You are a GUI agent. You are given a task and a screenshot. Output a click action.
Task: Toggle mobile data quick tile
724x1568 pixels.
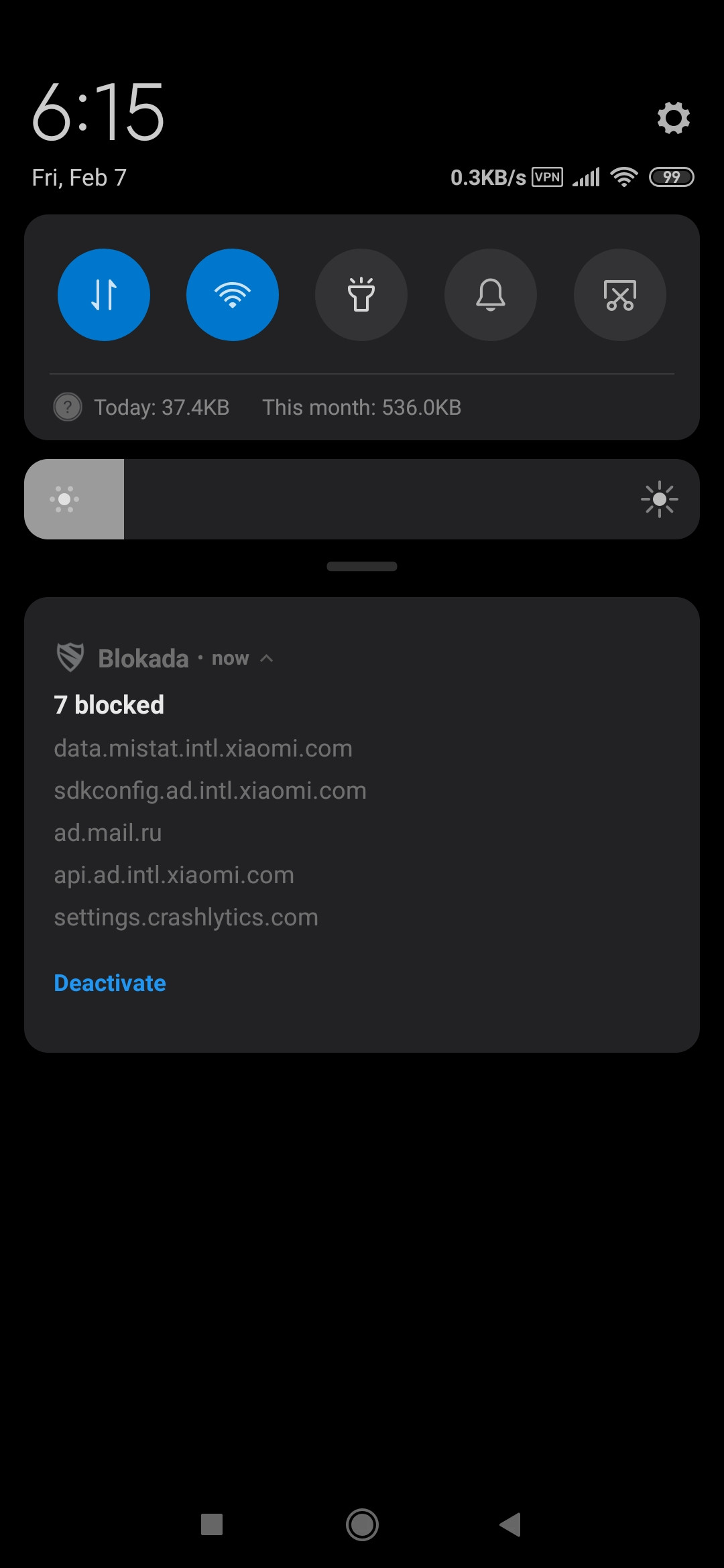[x=104, y=295]
